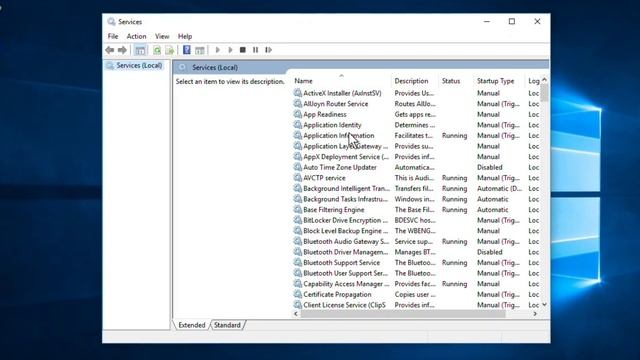
Task: Click gear icon beside Certificate Propagation
Action: pos(298,294)
